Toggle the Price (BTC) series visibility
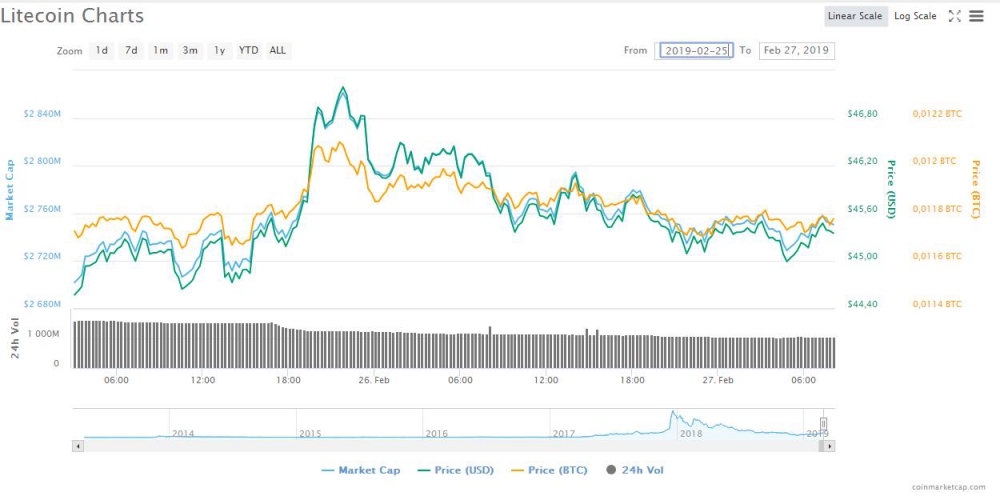The height and width of the screenshot is (496, 1000). (x=553, y=470)
